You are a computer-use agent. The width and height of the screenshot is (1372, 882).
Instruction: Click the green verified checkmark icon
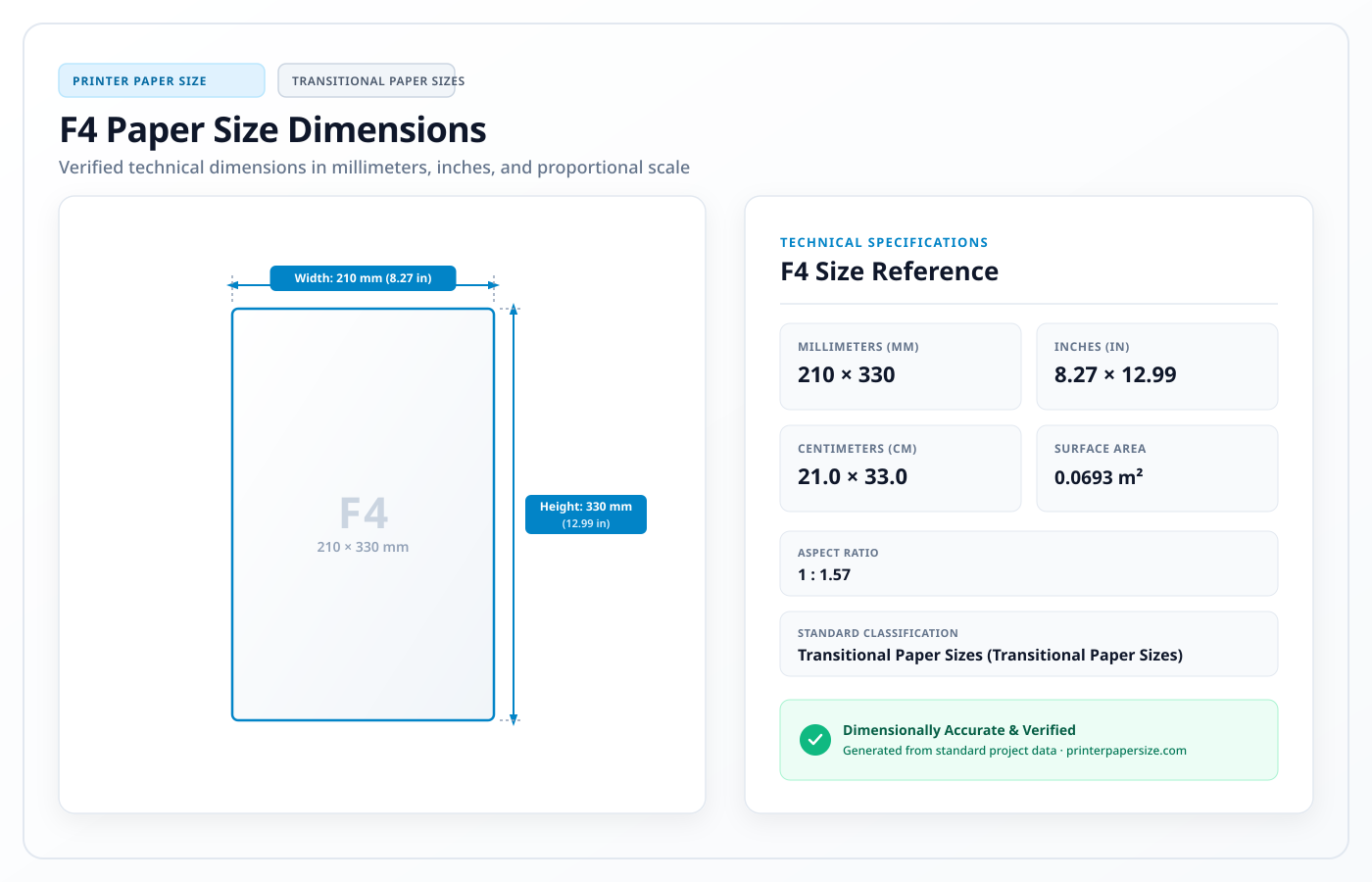[814, 740]
